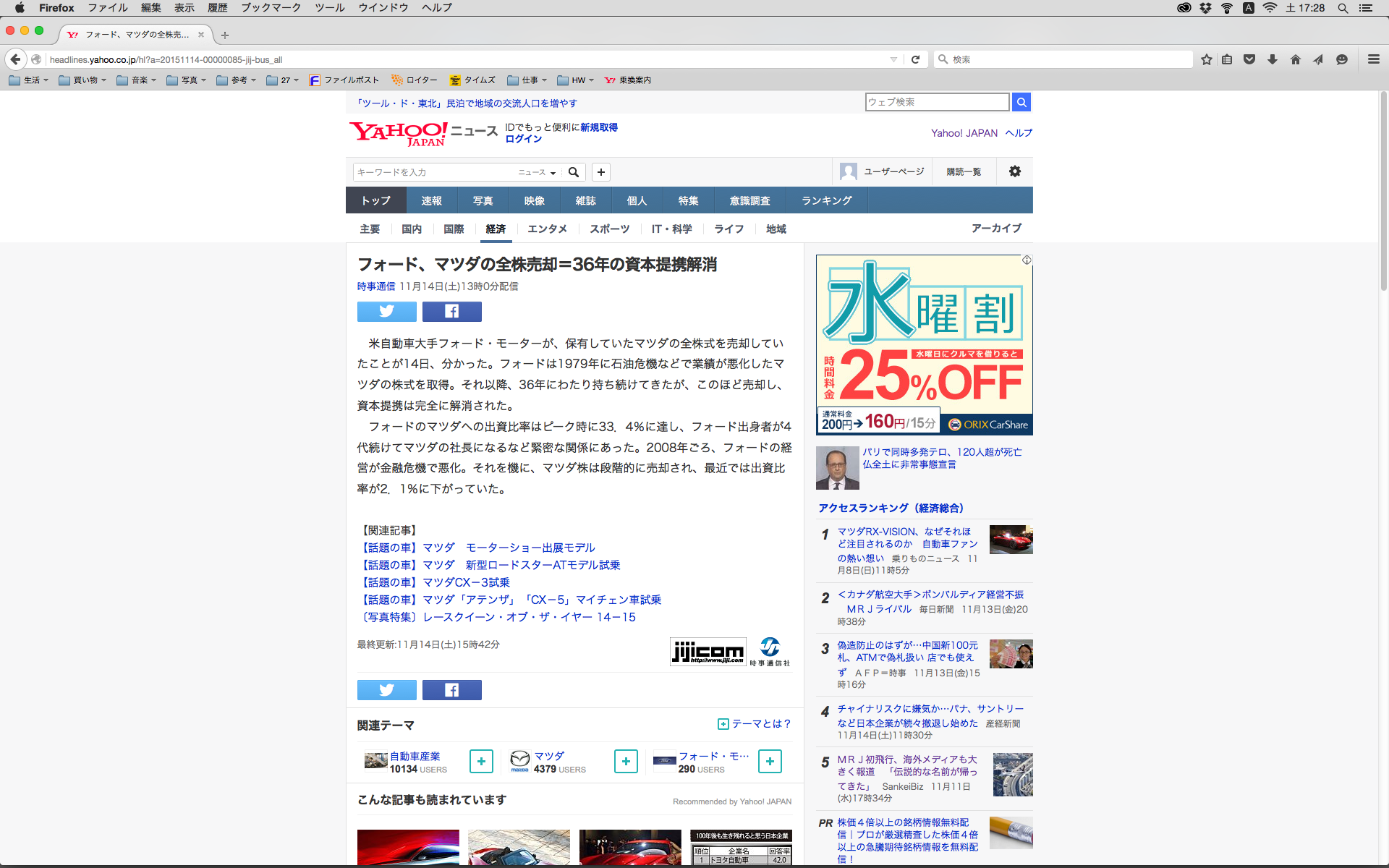
Task: Click the Firefox reload page icon
Action: point(915,59)
